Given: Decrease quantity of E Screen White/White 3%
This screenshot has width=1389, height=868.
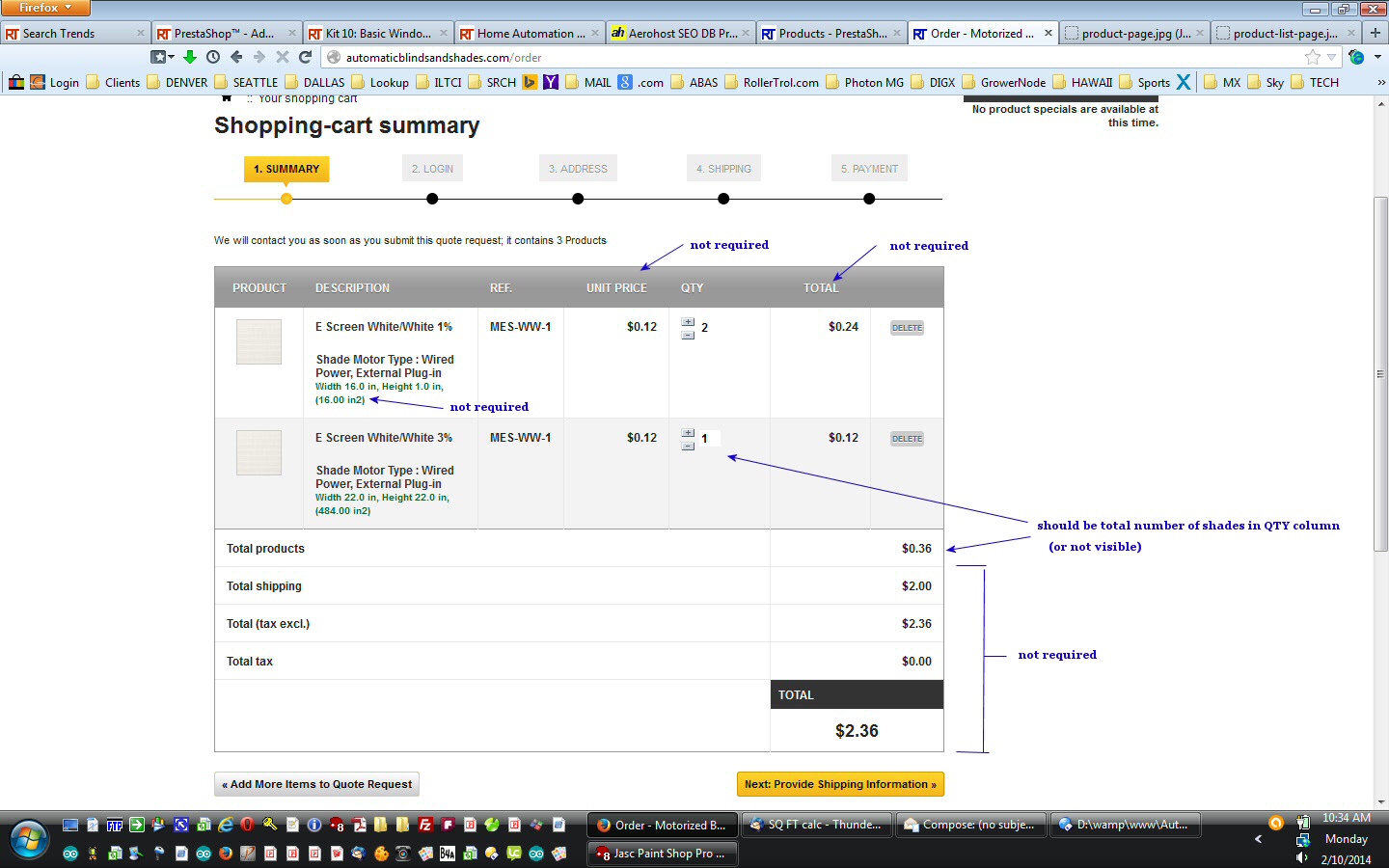Looking at the screenshot, I should [688, 447].
